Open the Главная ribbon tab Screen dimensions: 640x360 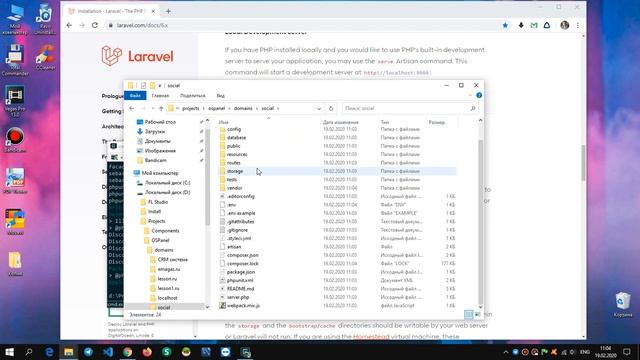coord(160,96)
